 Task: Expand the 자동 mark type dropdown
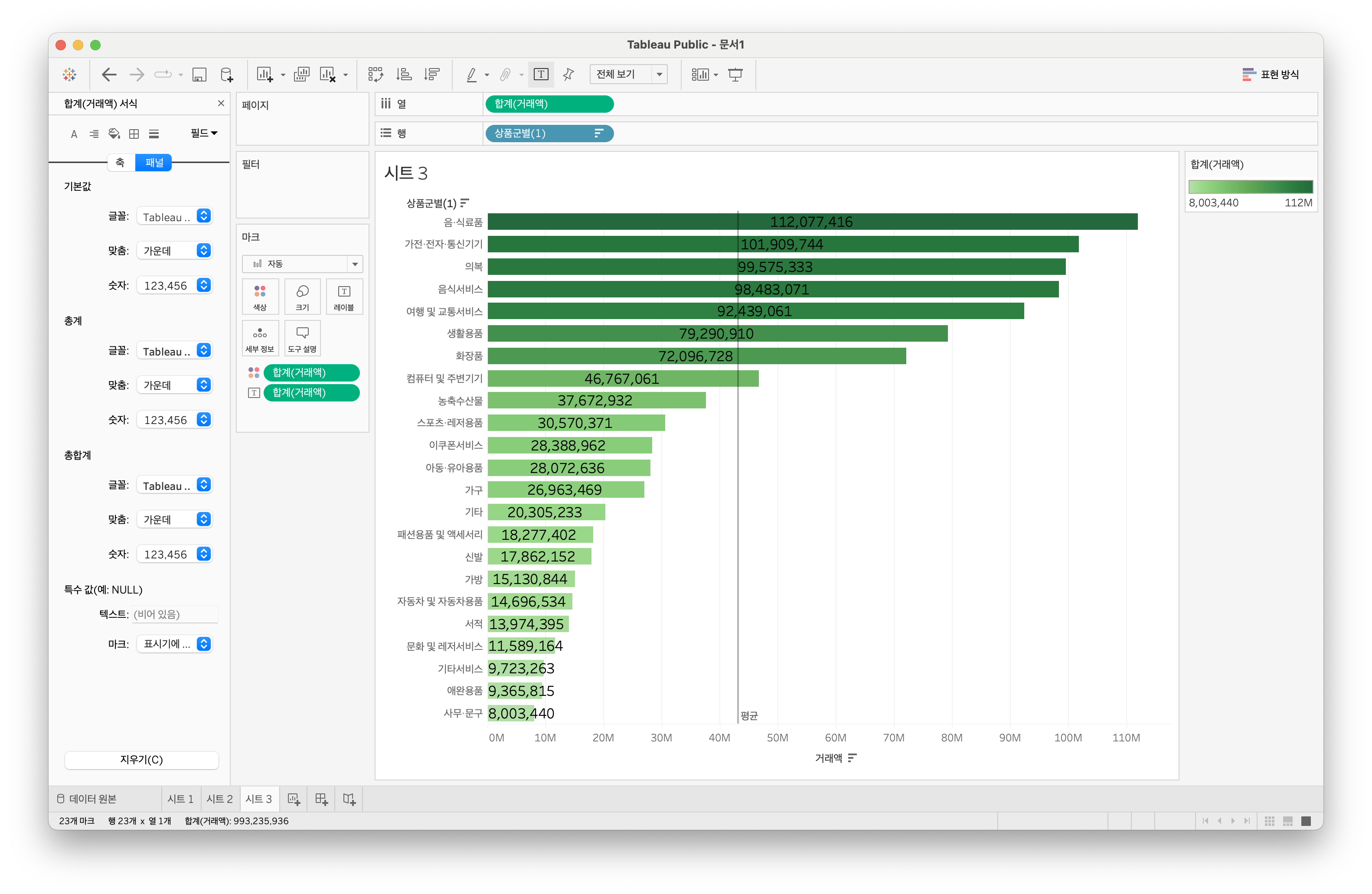tap(302, 264)
